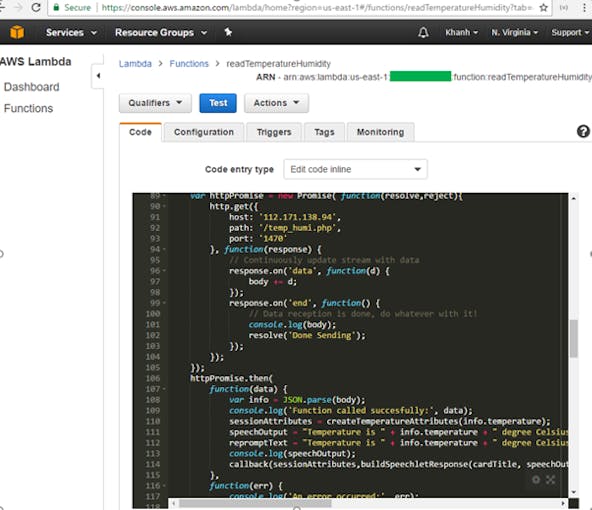Open the Services dropdown menu
This screenshot has width=592, height=510.
[x=71, y=32]
